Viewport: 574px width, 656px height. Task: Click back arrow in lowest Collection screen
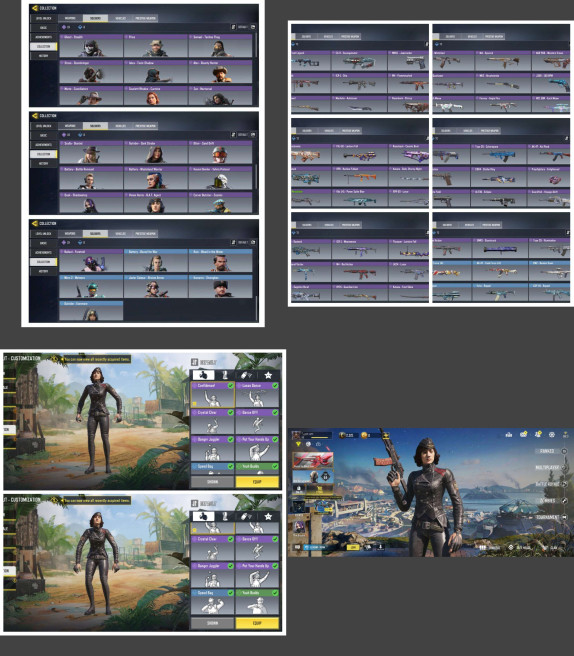(x=35, y=223)
